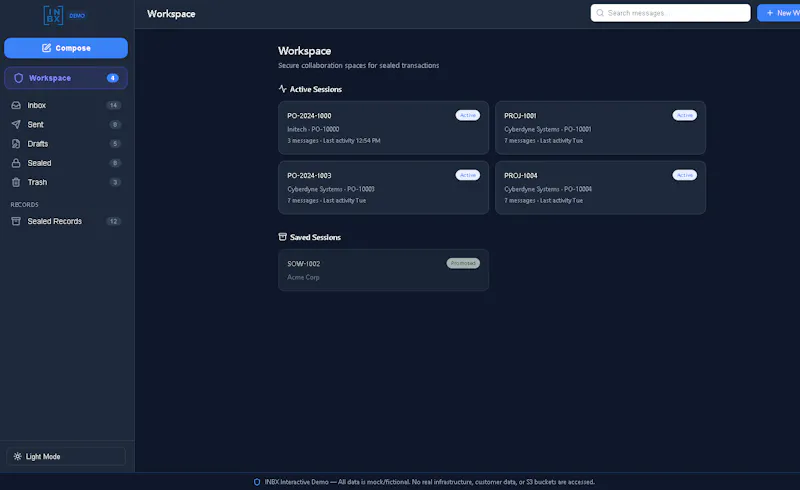Image resolution: width=800 pixels, height=490 pixels.
Task: Open the PO-2024-1000 session card
Action: (x=383, y=128)
